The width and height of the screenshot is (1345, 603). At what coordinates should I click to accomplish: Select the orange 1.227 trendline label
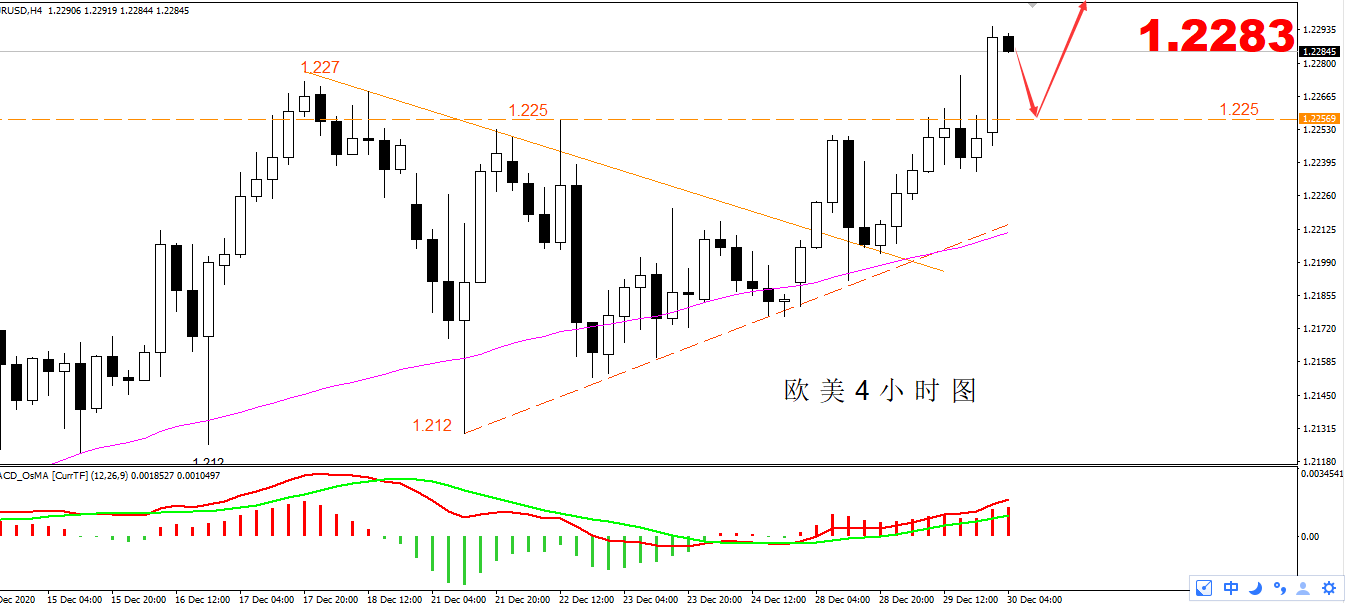coord(320,68)
